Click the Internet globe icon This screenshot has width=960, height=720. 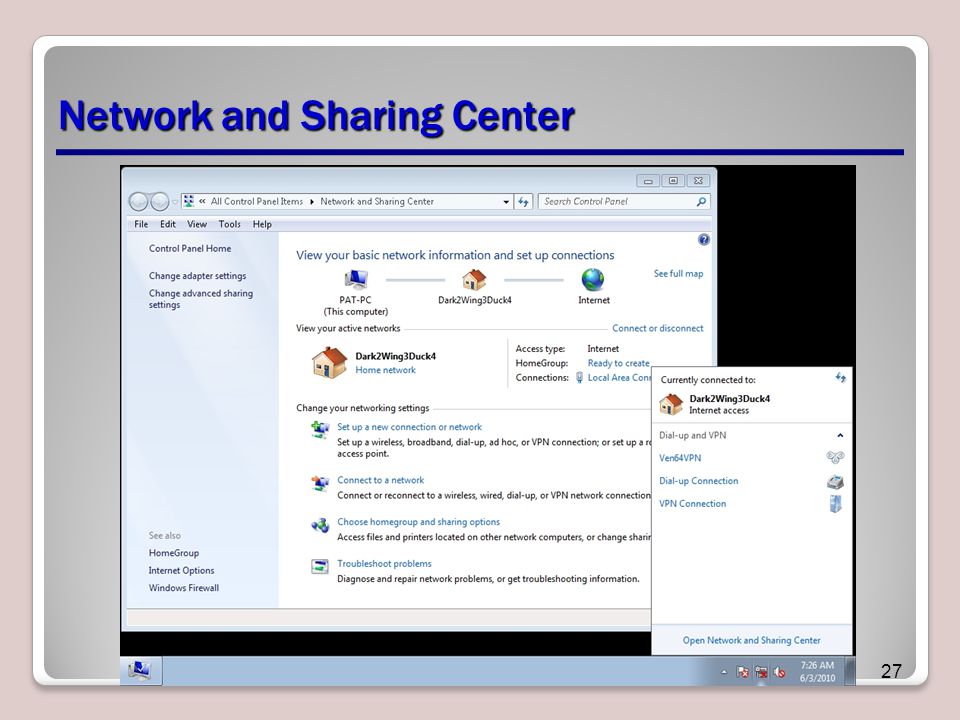click(x=593, y=280)
